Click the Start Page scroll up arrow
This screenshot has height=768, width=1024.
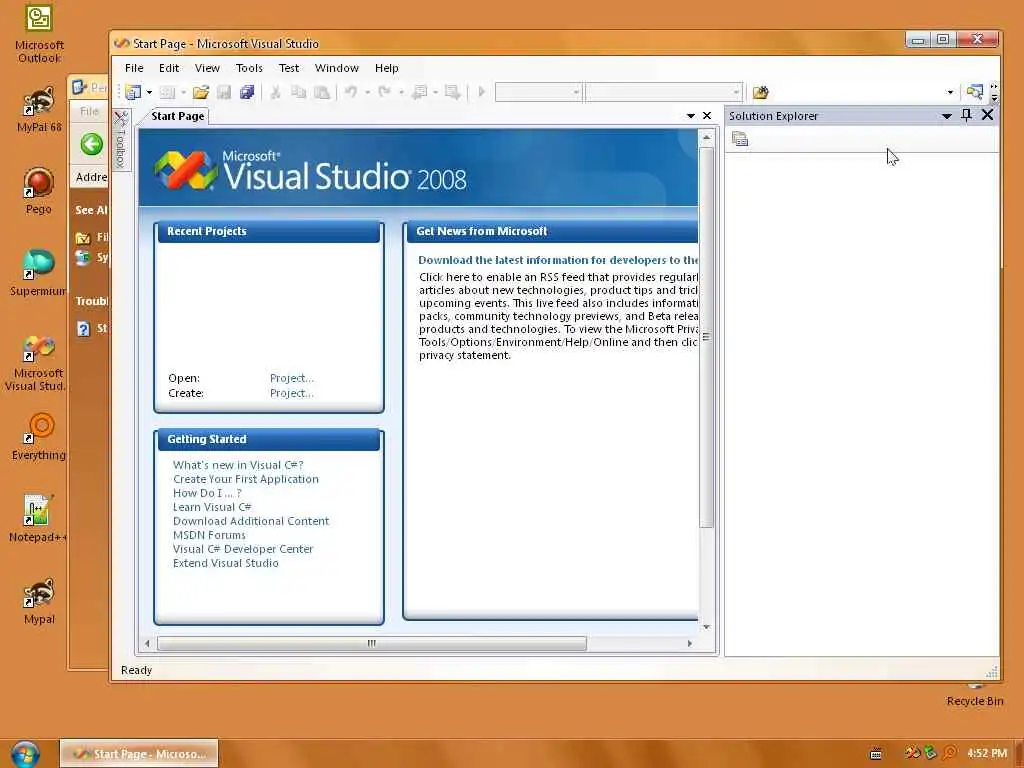(706, 138)
